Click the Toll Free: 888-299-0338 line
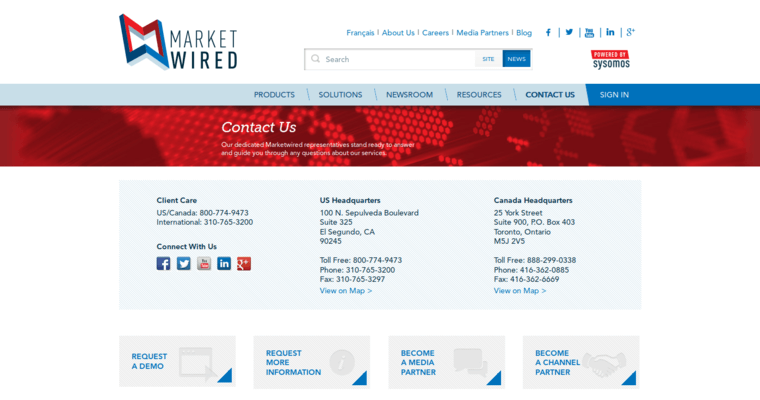 (x=535, y=260)
